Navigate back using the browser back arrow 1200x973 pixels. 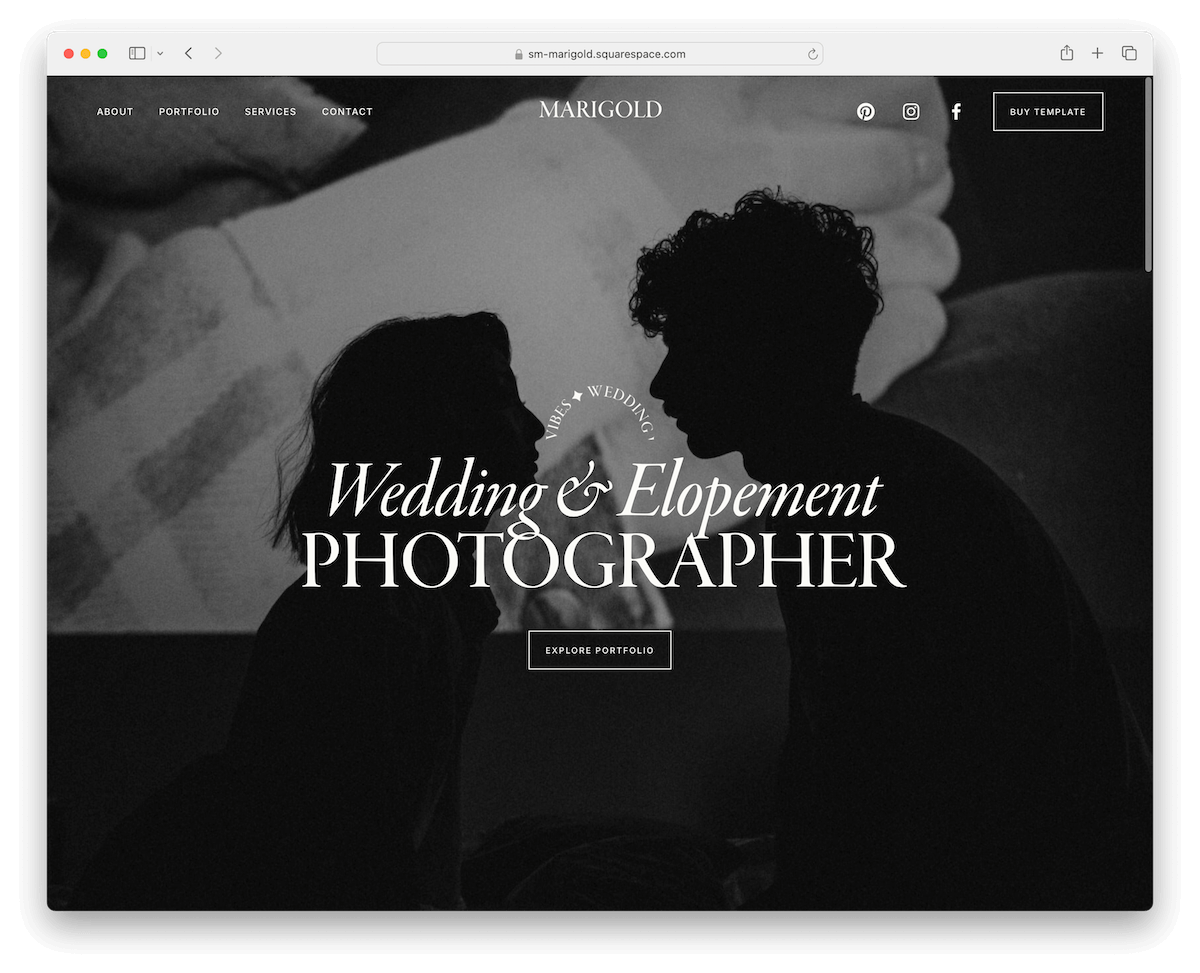188,53
